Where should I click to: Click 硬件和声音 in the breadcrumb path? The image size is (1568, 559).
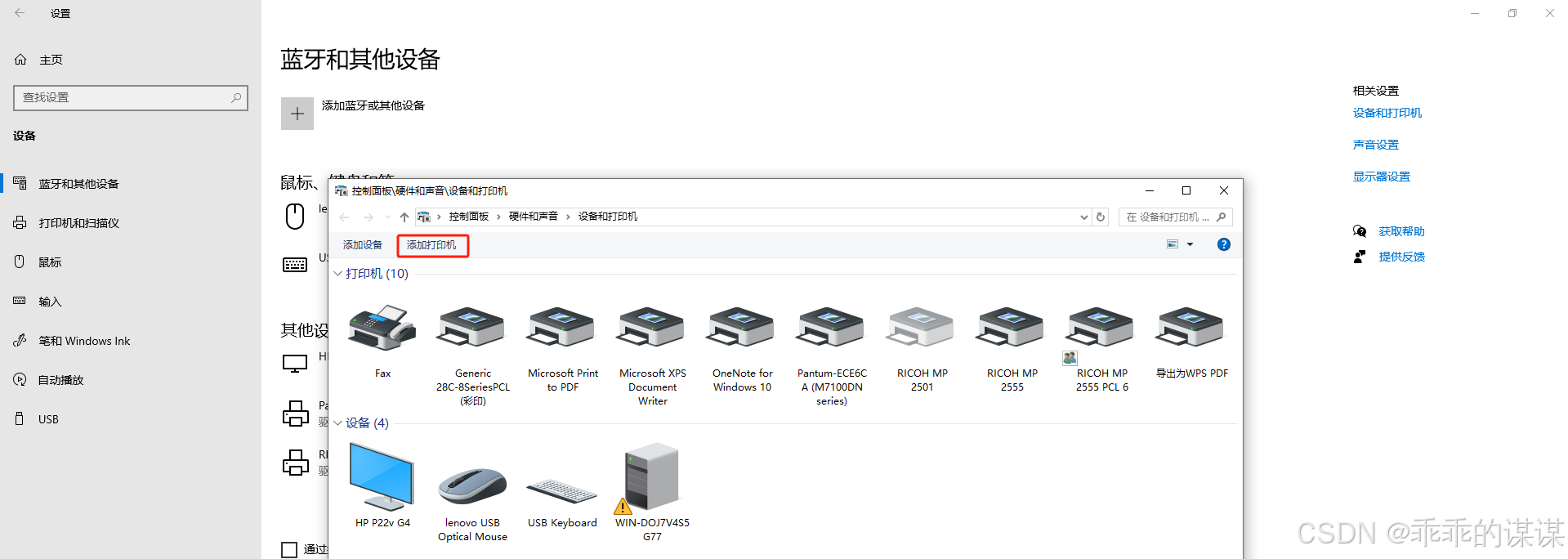(x=533, y=217)
